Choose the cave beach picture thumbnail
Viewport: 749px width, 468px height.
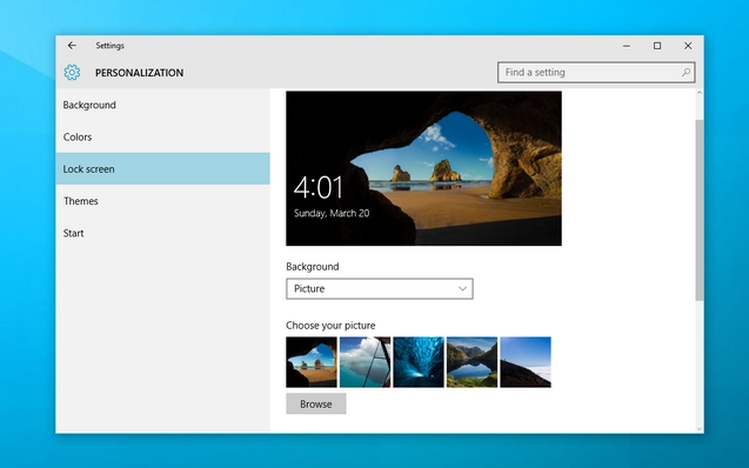pyautogui.click(x=311, y=362)
